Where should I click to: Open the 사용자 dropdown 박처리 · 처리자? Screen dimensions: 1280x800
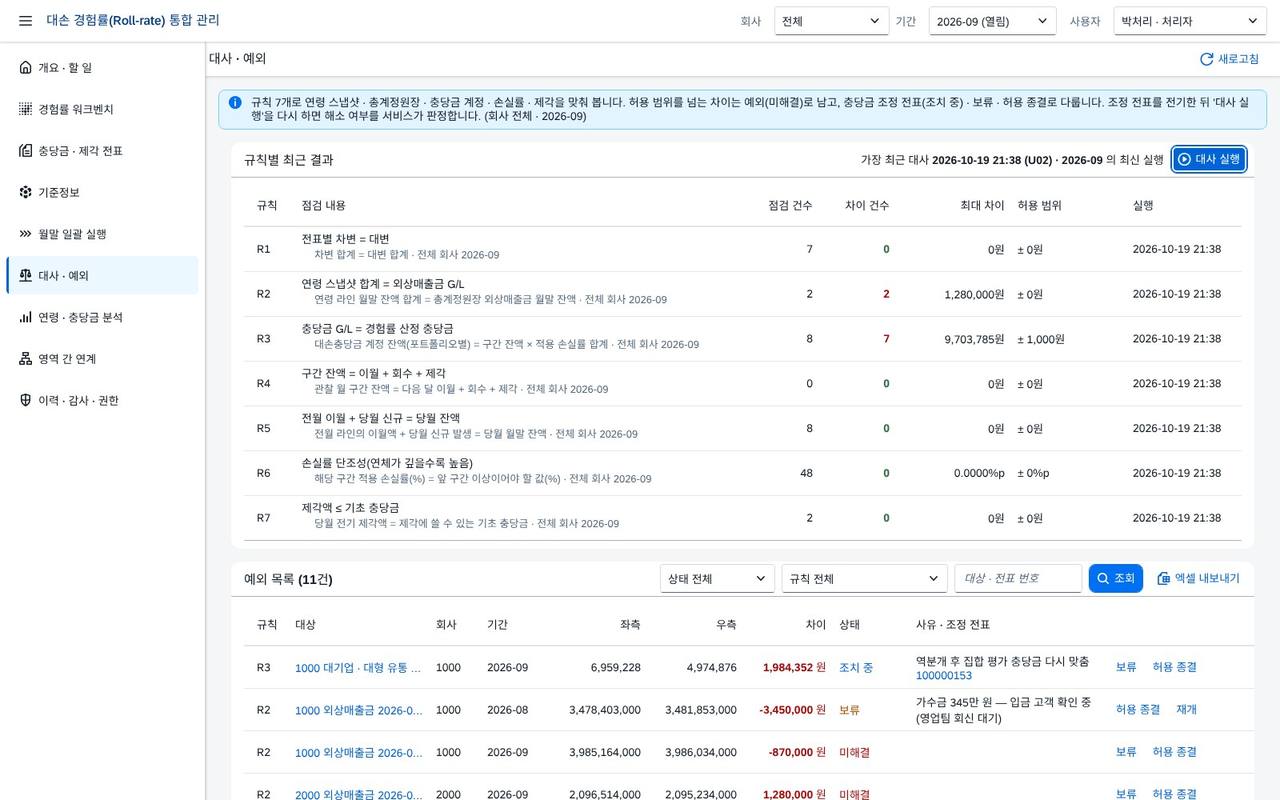pos(1190,21)
